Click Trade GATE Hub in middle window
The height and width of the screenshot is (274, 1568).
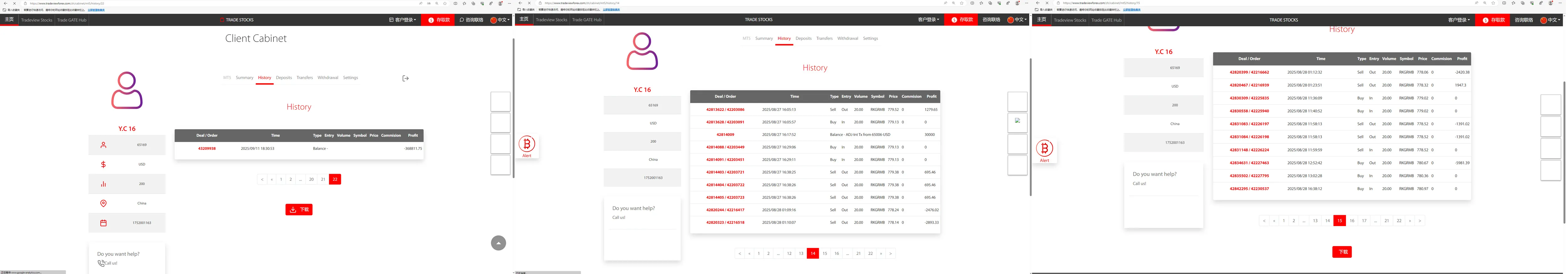point(587,19)
